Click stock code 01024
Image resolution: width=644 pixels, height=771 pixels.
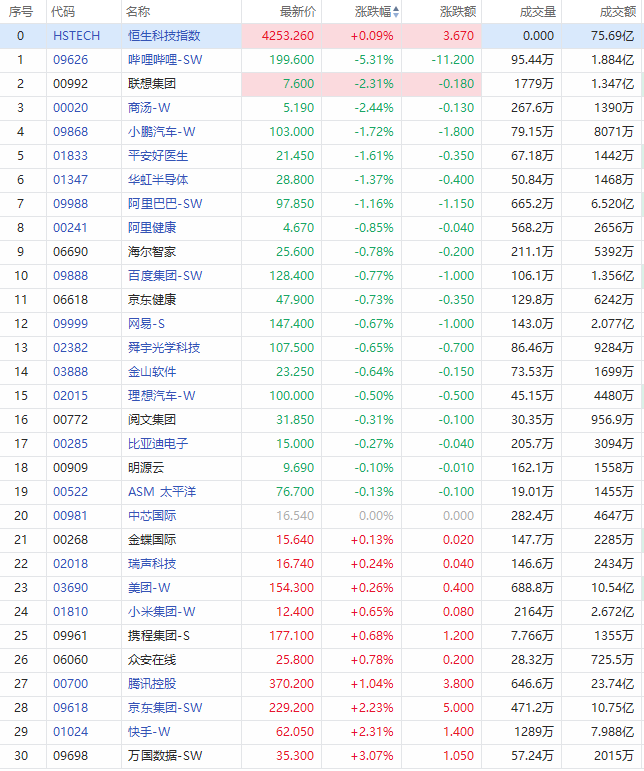(71, 732)
